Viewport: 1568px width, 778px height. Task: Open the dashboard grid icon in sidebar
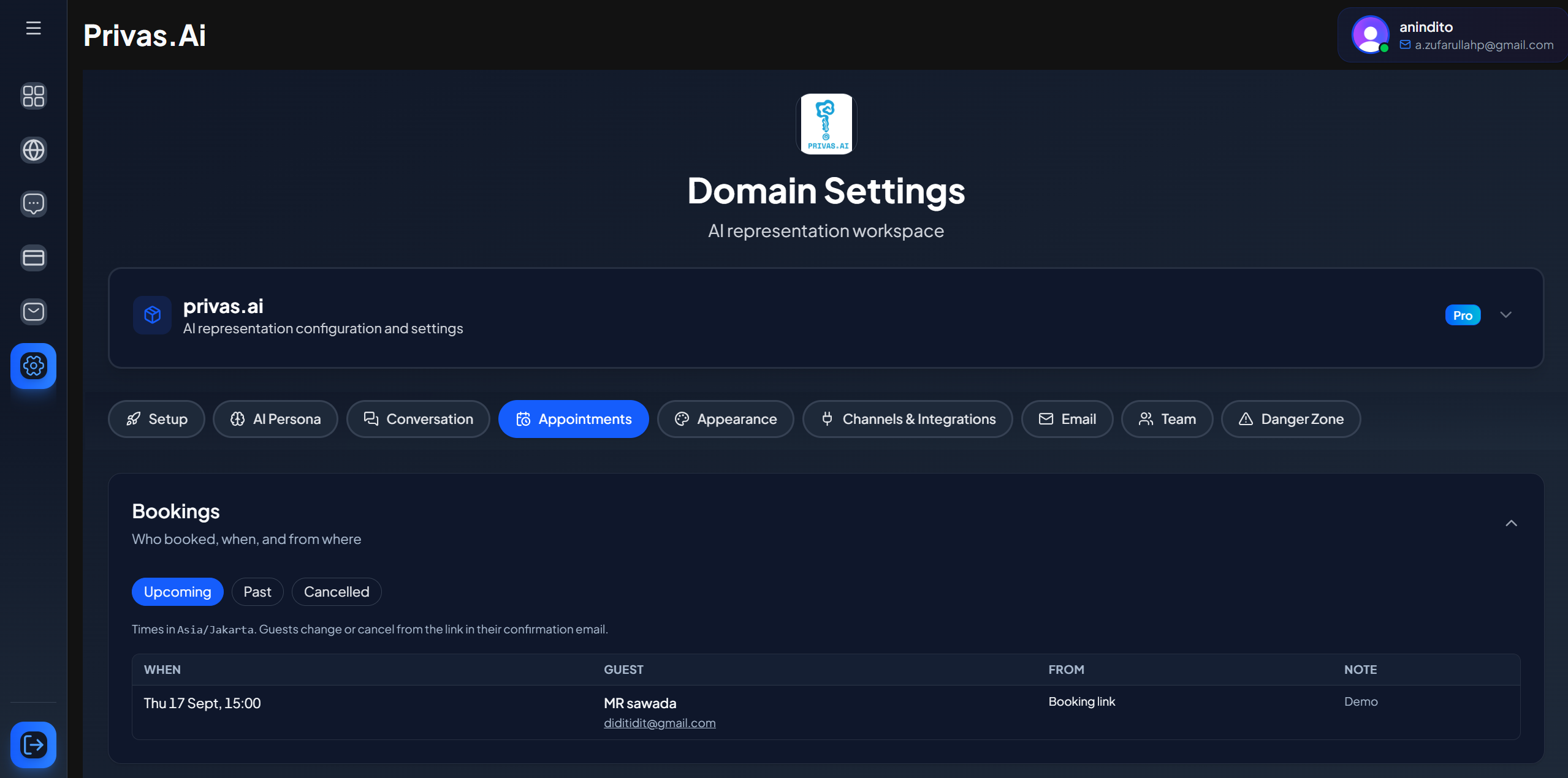pyautogui.click(x=33, y=96)
